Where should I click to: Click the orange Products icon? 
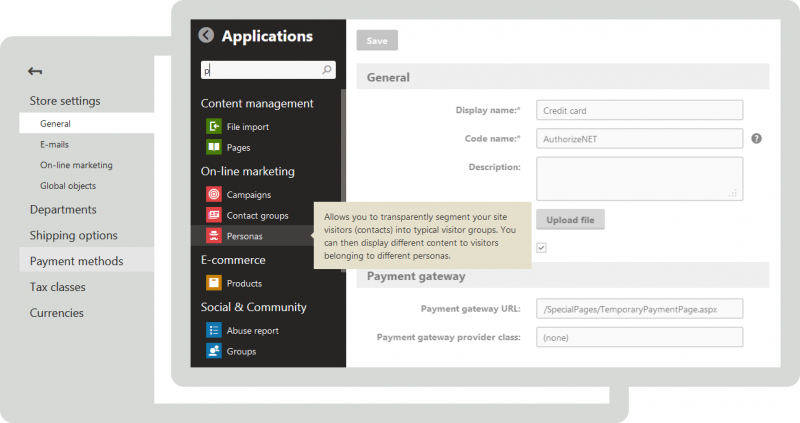(214, 283)
